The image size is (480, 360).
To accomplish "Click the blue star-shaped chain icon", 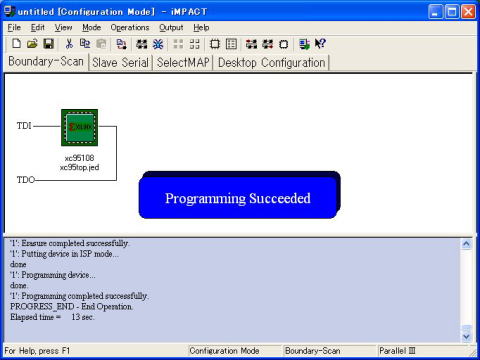I will [x=158, y=44].
